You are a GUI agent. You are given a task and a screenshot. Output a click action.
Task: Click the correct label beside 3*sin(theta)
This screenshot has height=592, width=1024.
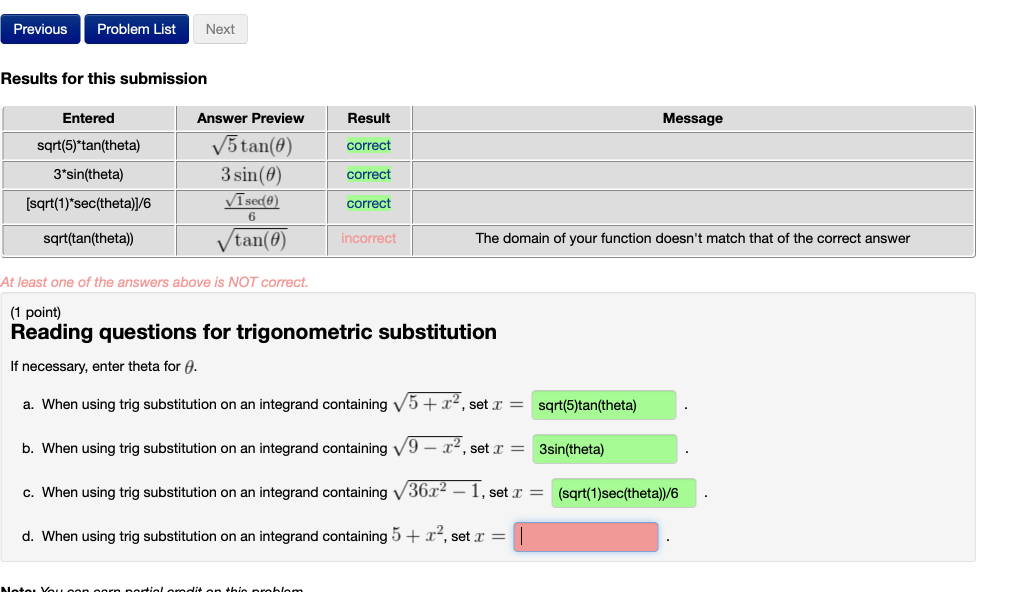click(x=368, y=174)
